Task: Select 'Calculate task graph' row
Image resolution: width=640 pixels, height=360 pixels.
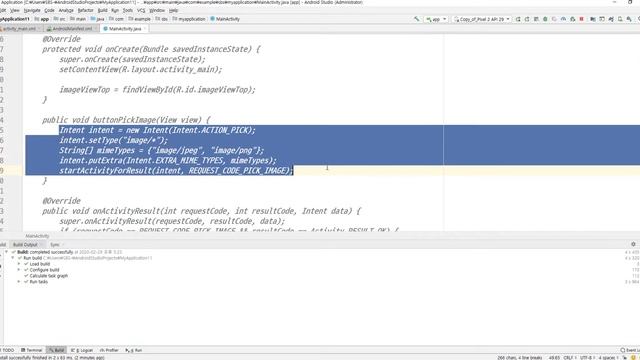Action: [49, 276]
